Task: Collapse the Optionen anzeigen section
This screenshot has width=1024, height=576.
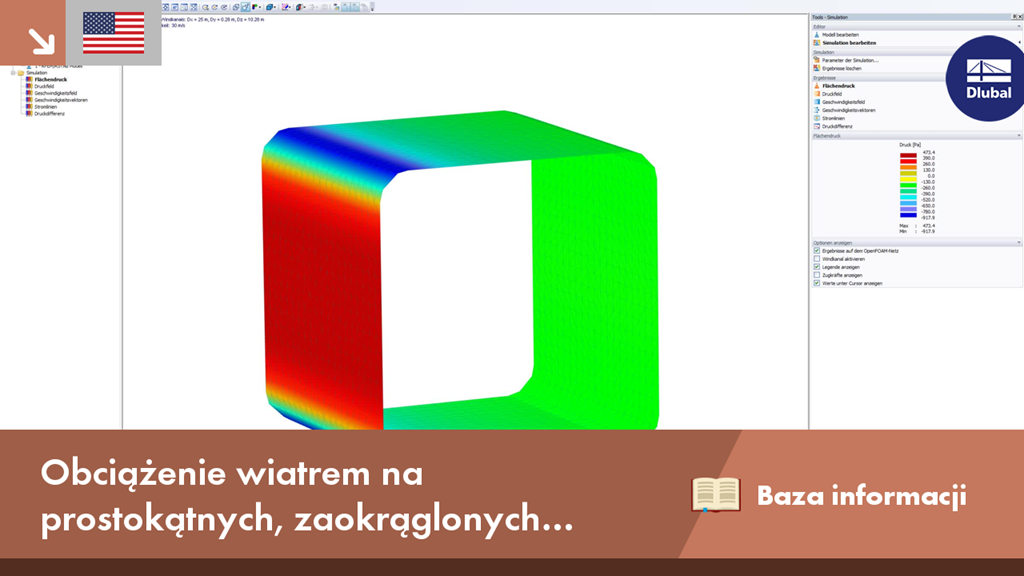Action: [1017, 244]
